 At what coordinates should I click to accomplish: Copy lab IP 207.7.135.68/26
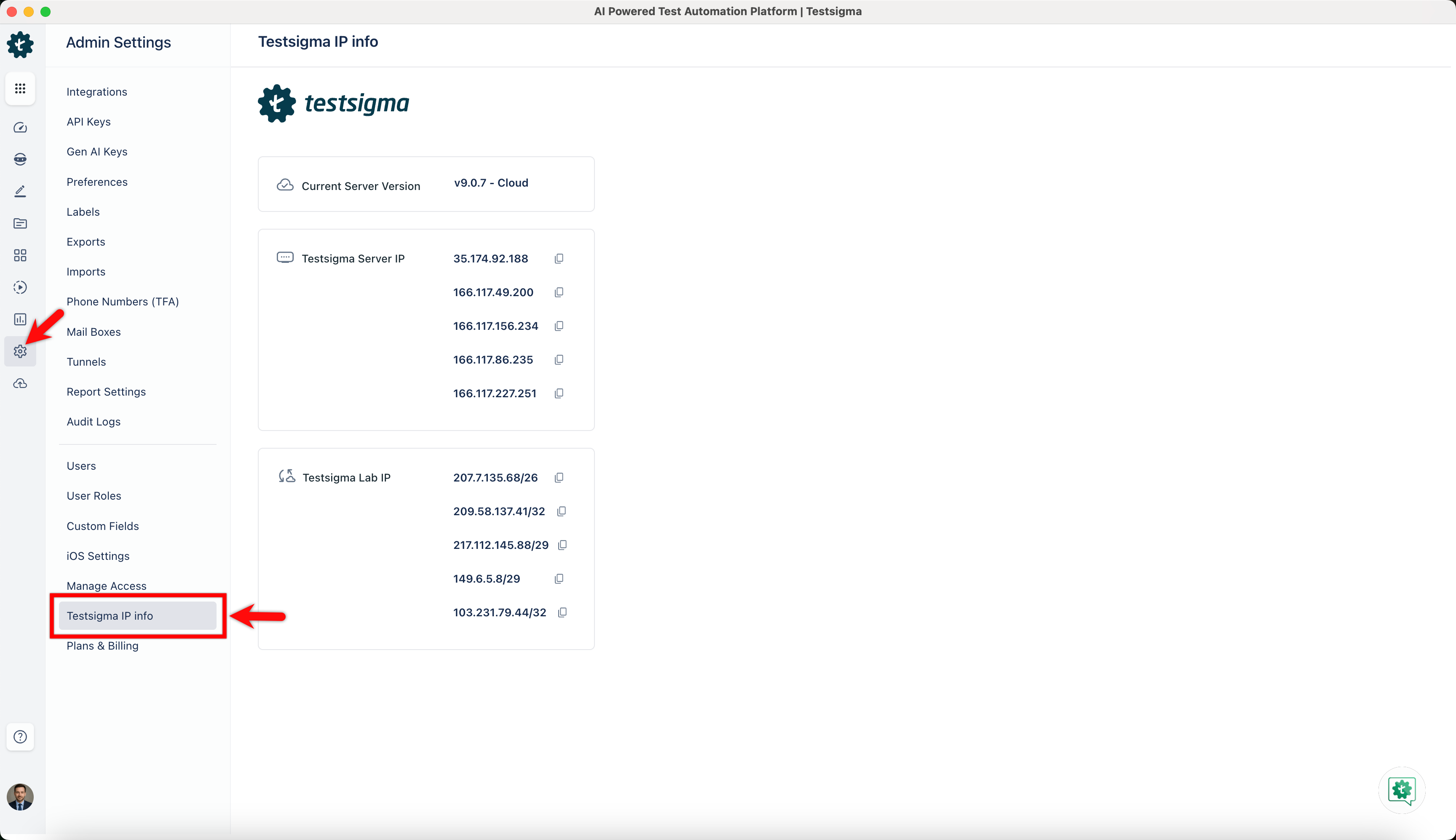point(559,478)
